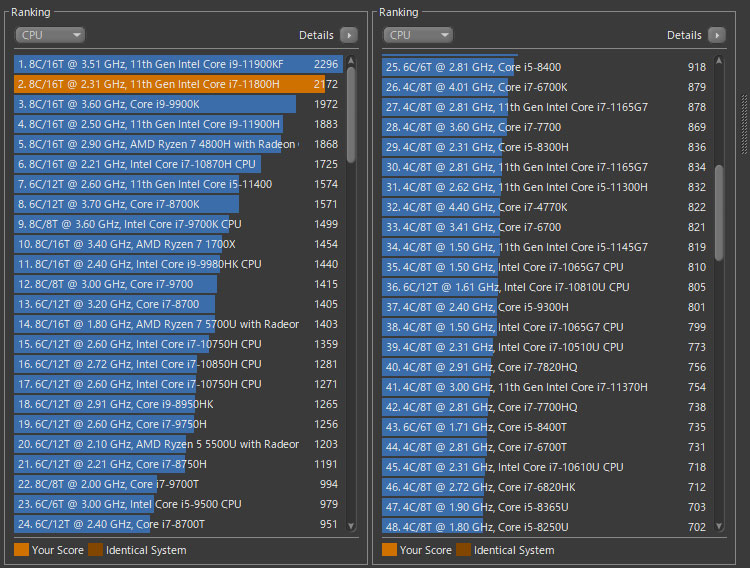Open the CPU dropdown in the right Ranking panel
Viewport: 750px width, 568px height.
coord(418,35)
